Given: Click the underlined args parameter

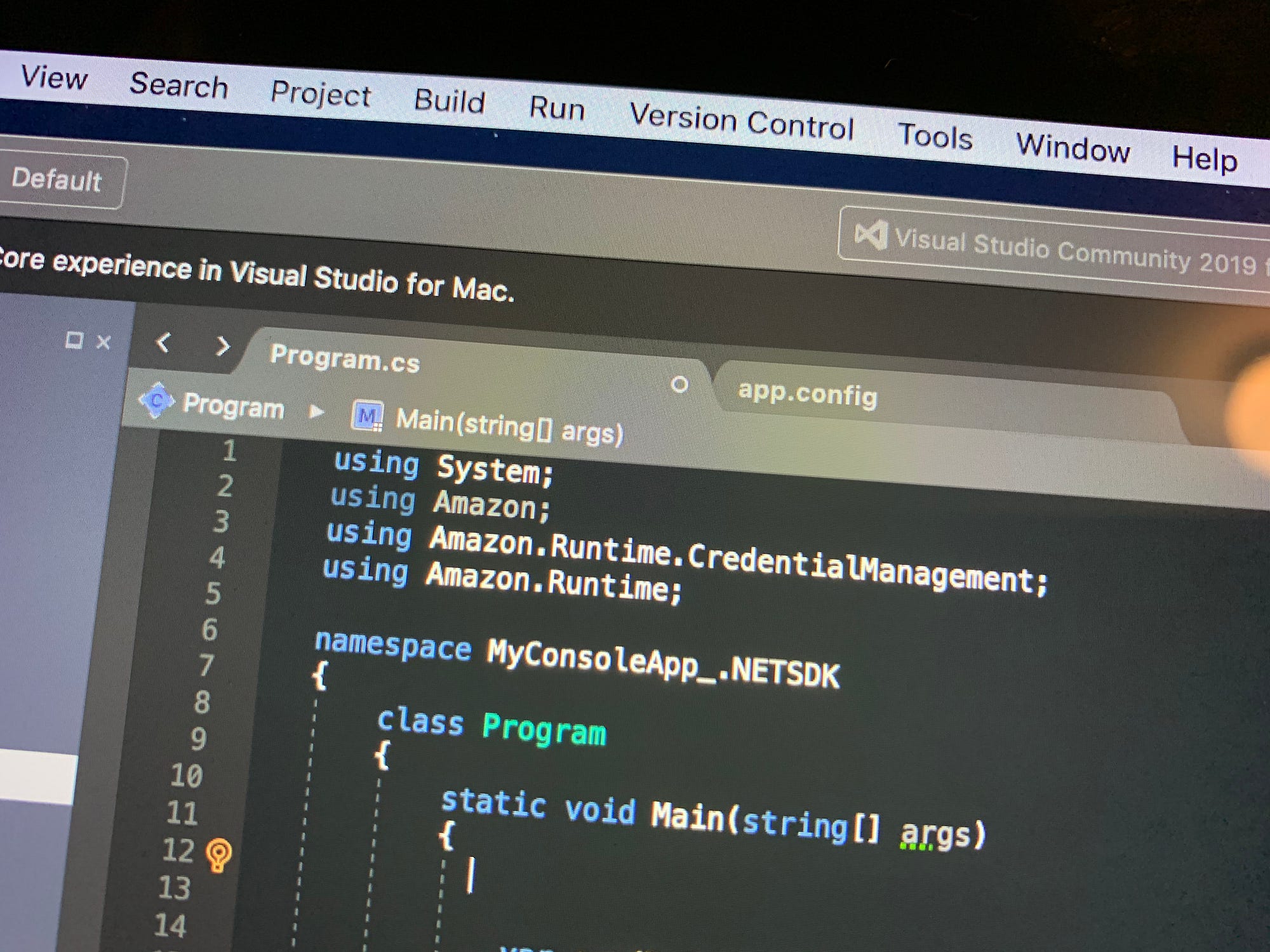Looking at the screenshot, I should tap(935, 834).
